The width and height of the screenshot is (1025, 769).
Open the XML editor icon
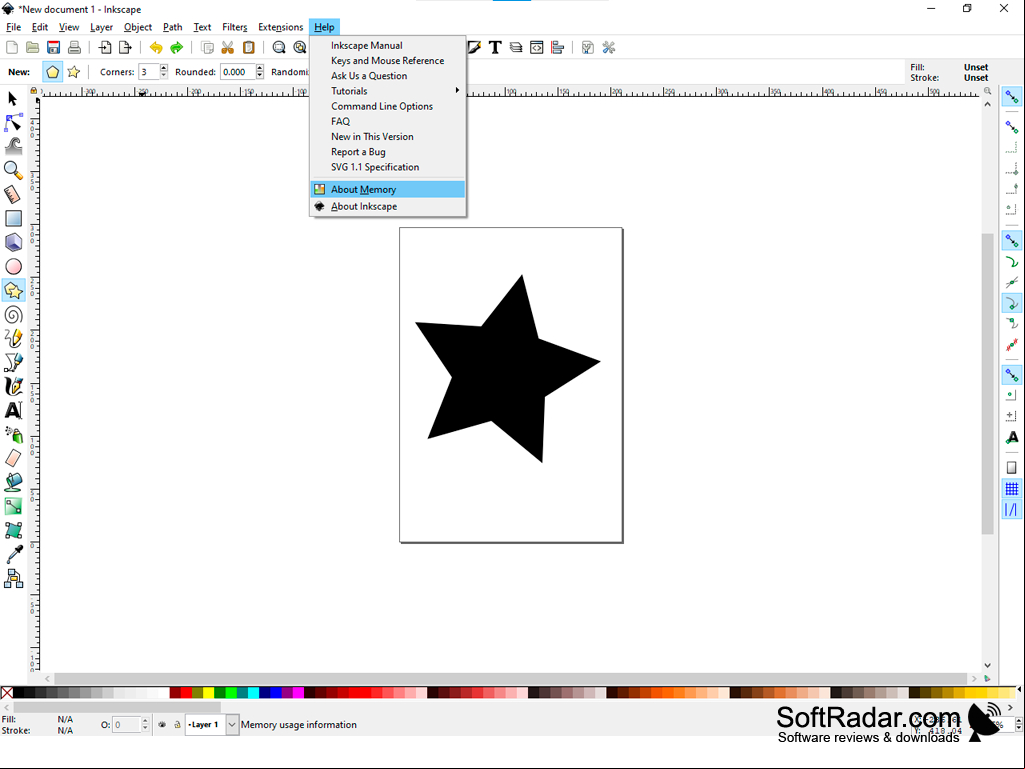537,47
